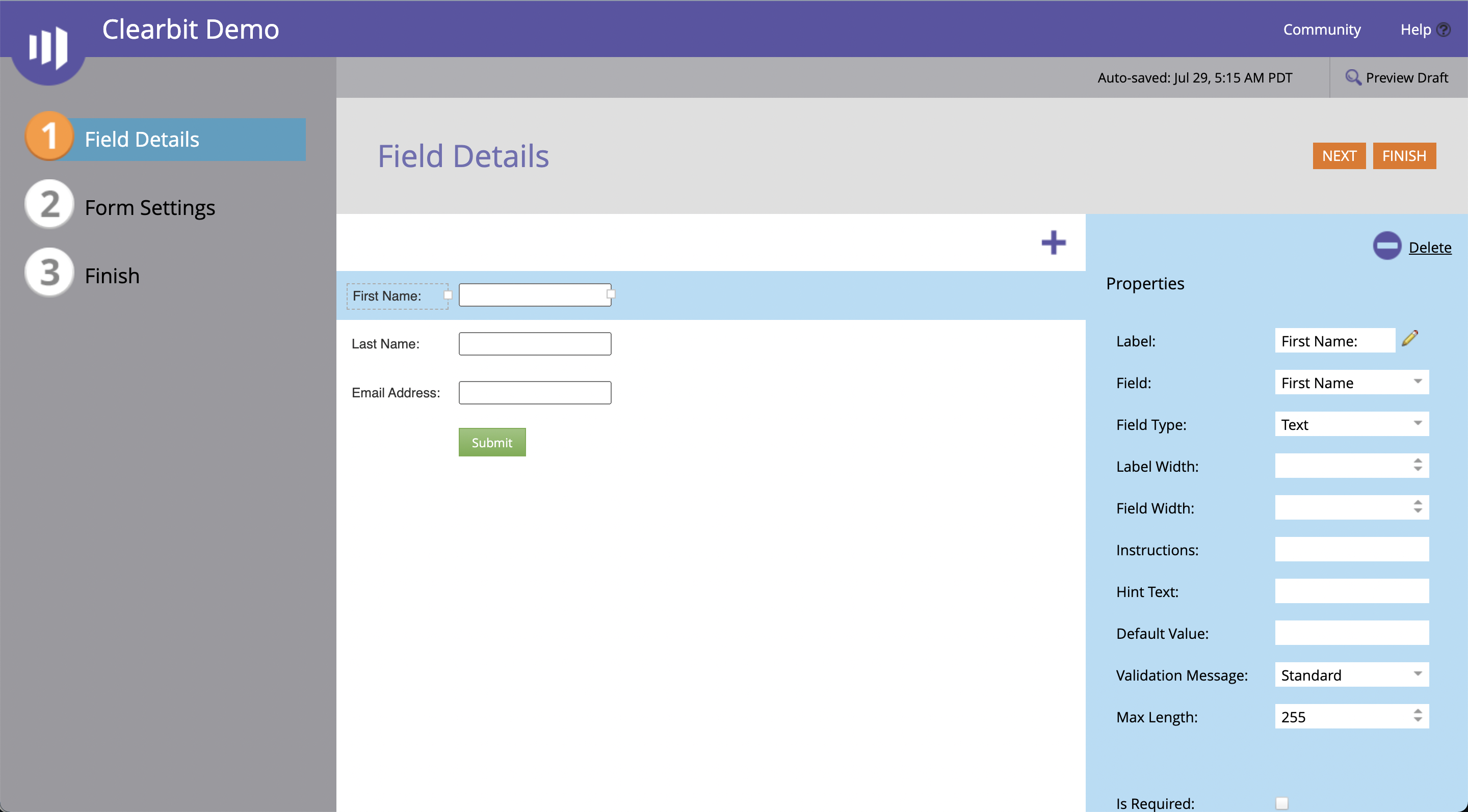Toggle the Is Required checkbox
This screenshot has height=812, width=1468.
pyautogui.click(x=1281, y=803)
